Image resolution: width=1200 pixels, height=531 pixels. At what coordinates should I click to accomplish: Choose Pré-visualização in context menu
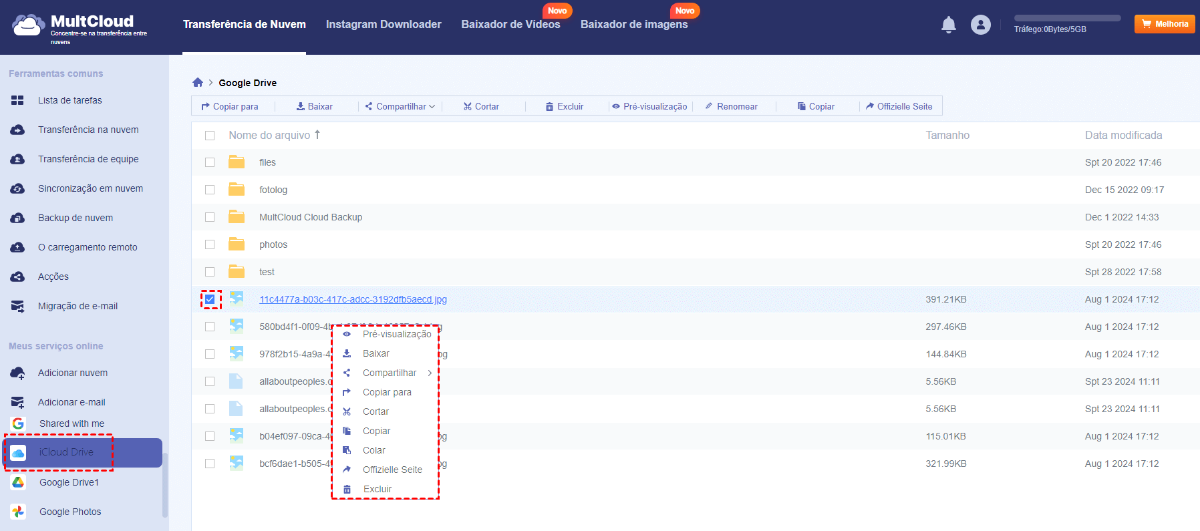click(x=386, y=334)
